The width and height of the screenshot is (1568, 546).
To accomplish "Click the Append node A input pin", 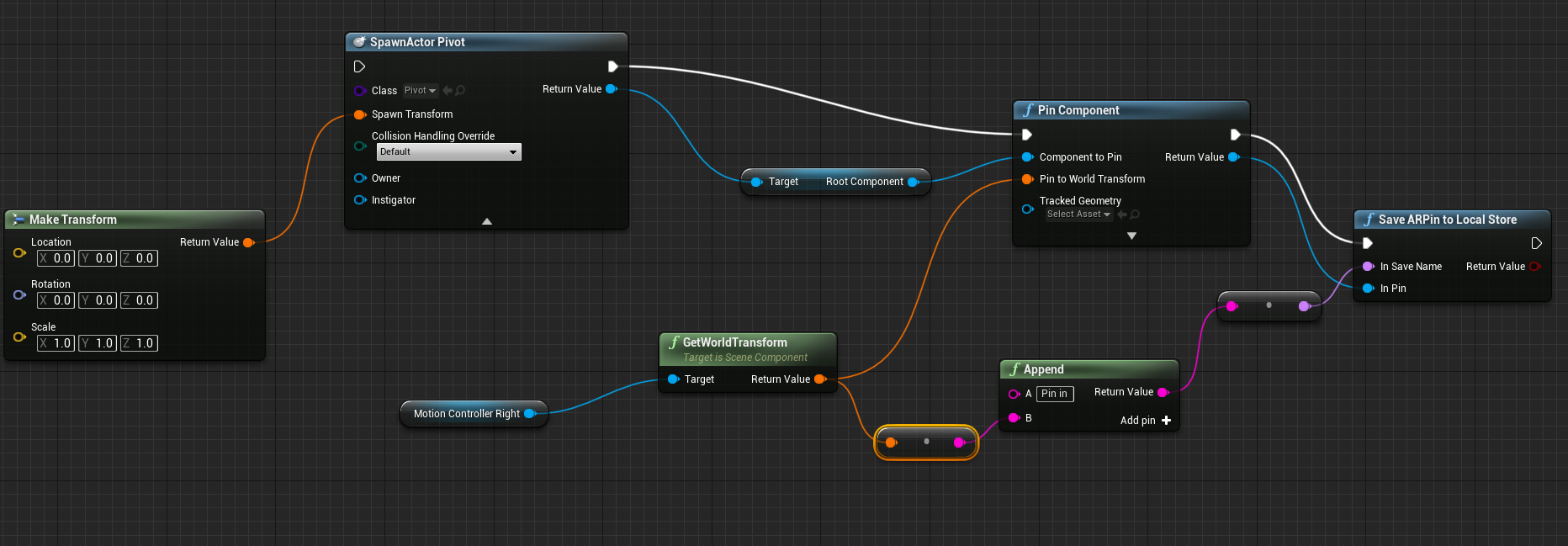I will 1014,394.
